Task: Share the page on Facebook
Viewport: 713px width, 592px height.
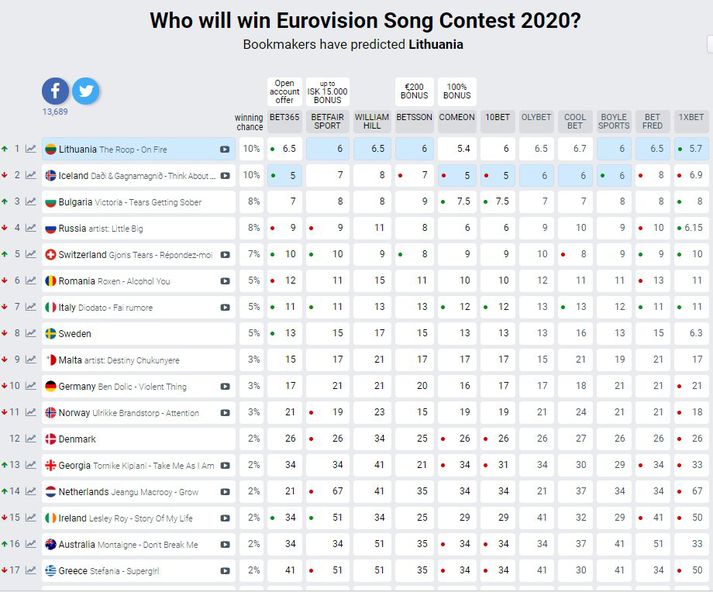Action: click(x=55, y=91)
